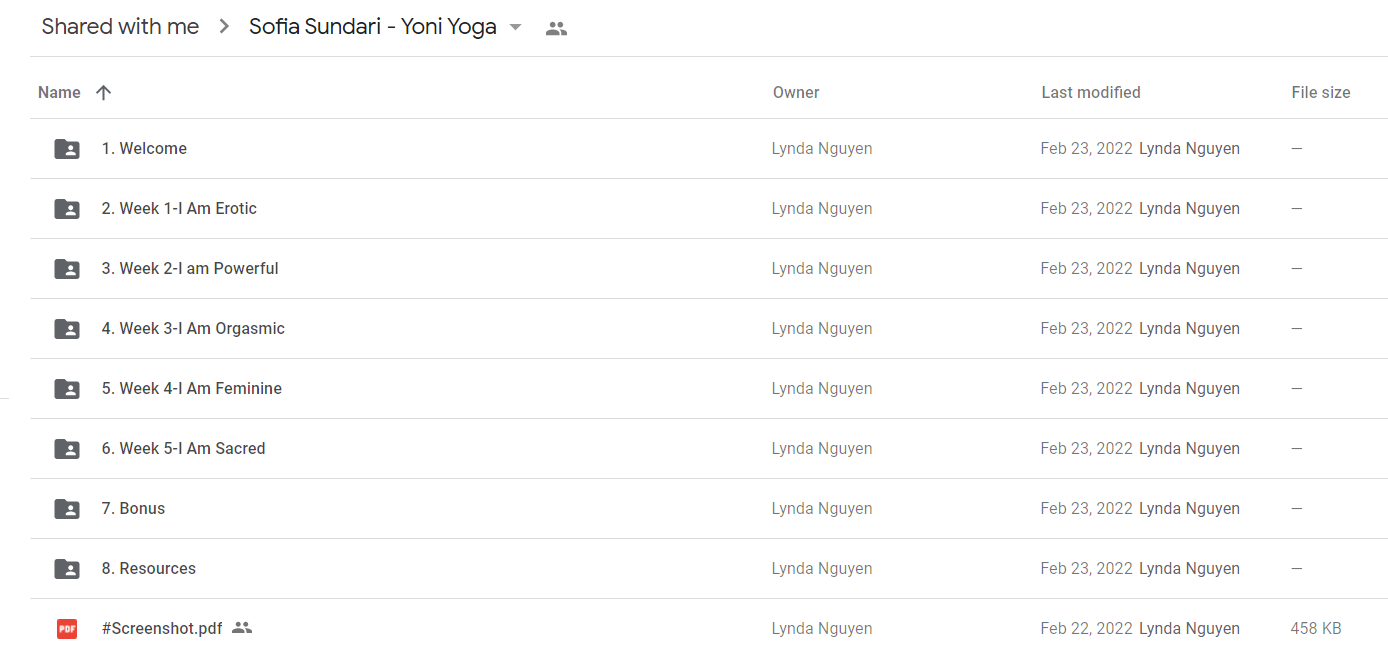The height and width of the screenshot is (654, 1388).
Task: Click the File size column header
Action: 1321,93
